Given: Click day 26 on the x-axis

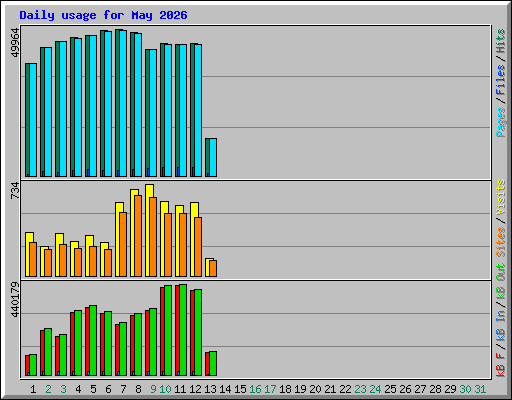Looking at the screenshot, I should pos(405,389).
